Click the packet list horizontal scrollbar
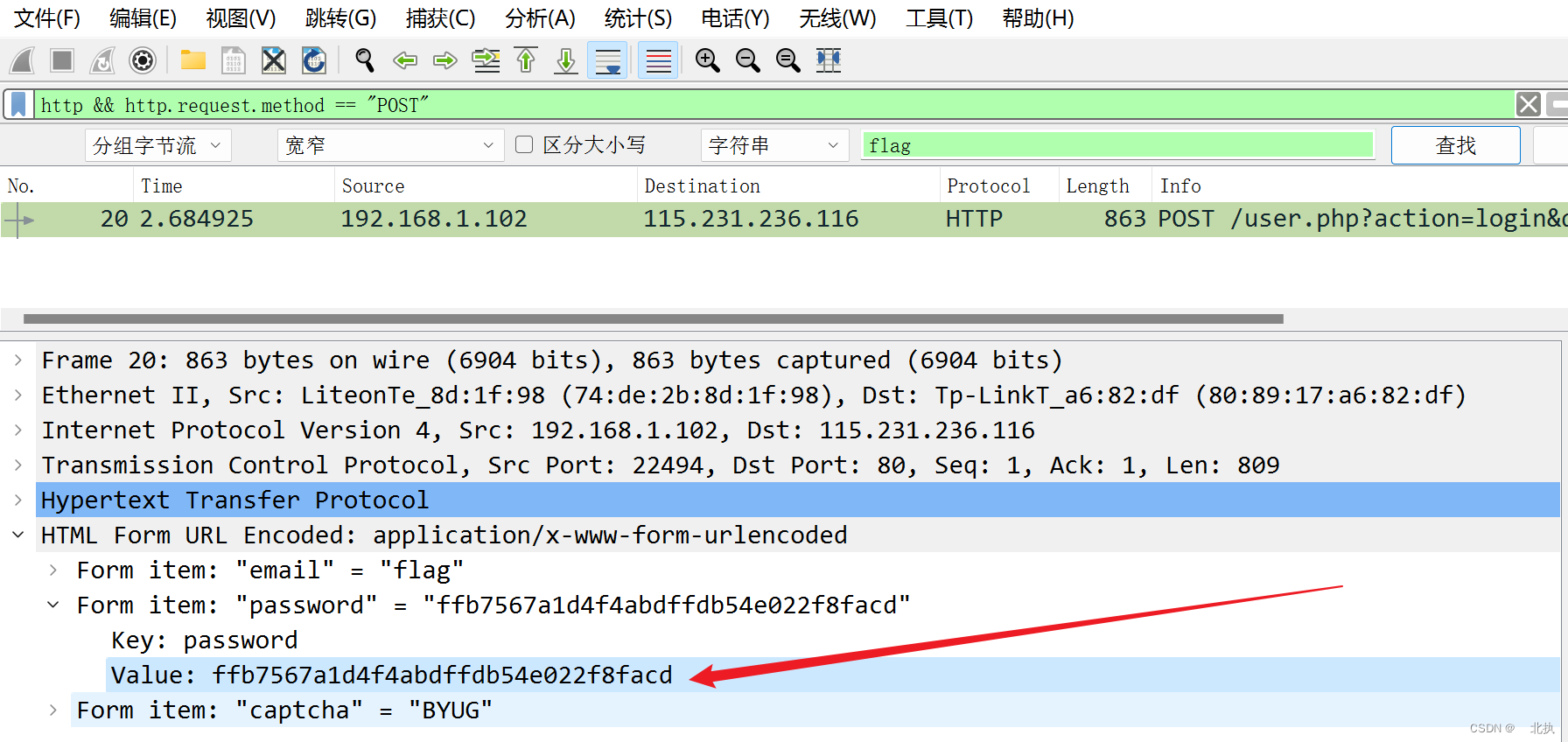The image size is (1568, 742). (654, 319)
